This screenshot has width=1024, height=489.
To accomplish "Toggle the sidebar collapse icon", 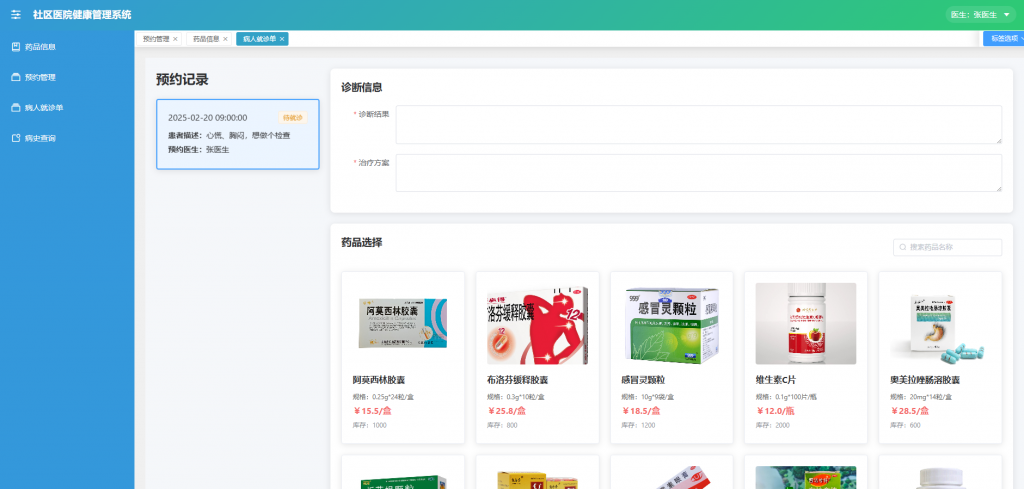I will [16, 14].
